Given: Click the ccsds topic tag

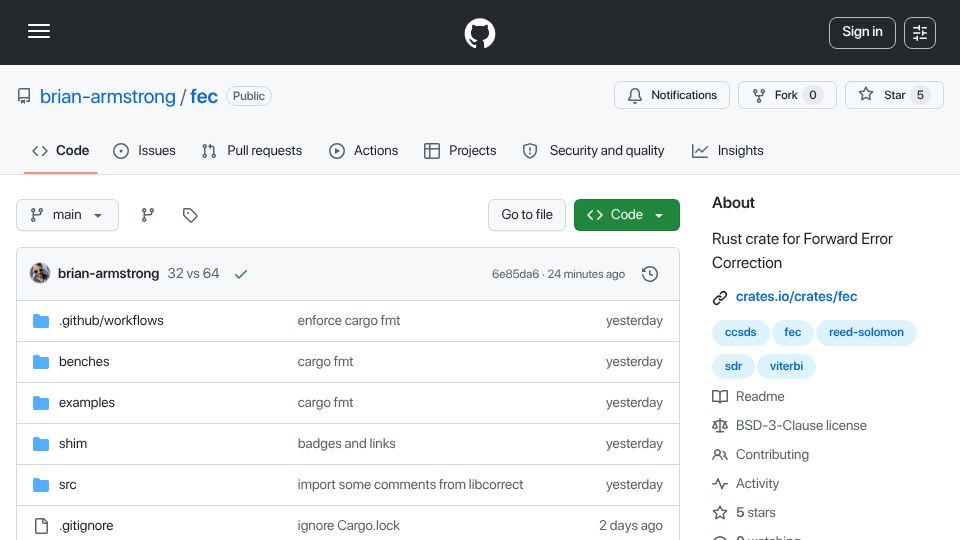Looking at the screenshot, I should 740,332.
